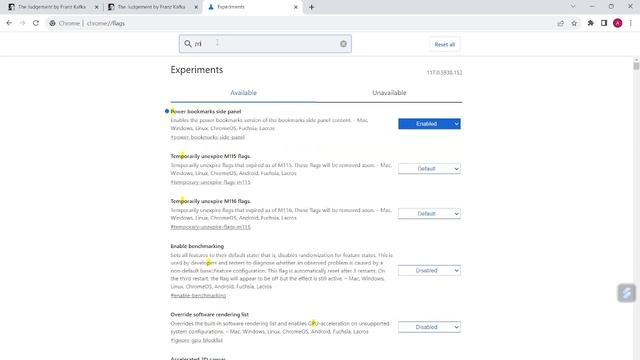Viewport: 640px width, 360px height.
Task: Click into the Search flags input field
Action: point(265,44)
